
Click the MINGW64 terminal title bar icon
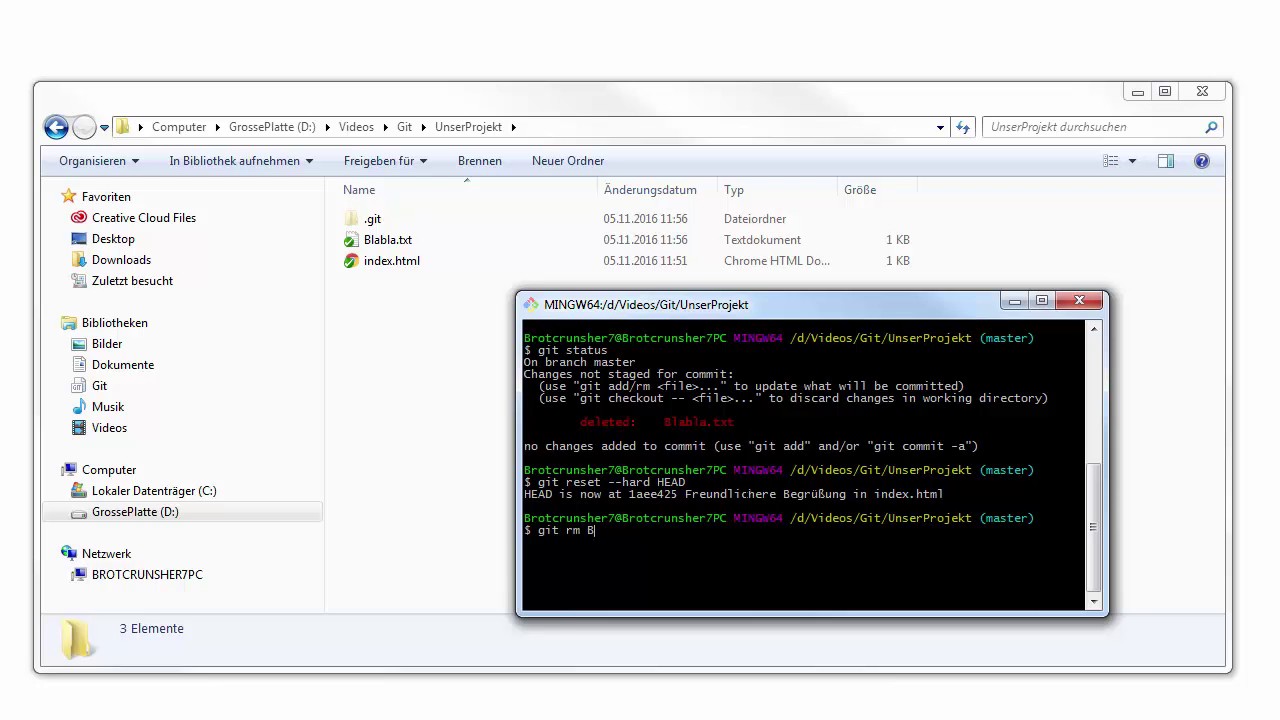coord(532,304)
